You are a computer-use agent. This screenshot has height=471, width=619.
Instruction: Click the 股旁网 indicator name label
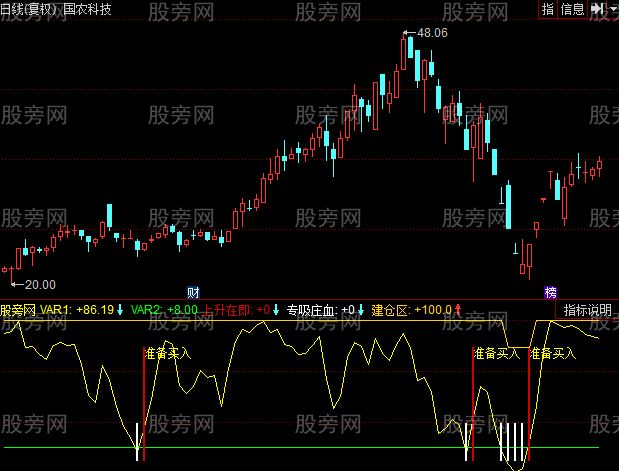point(18,310)
